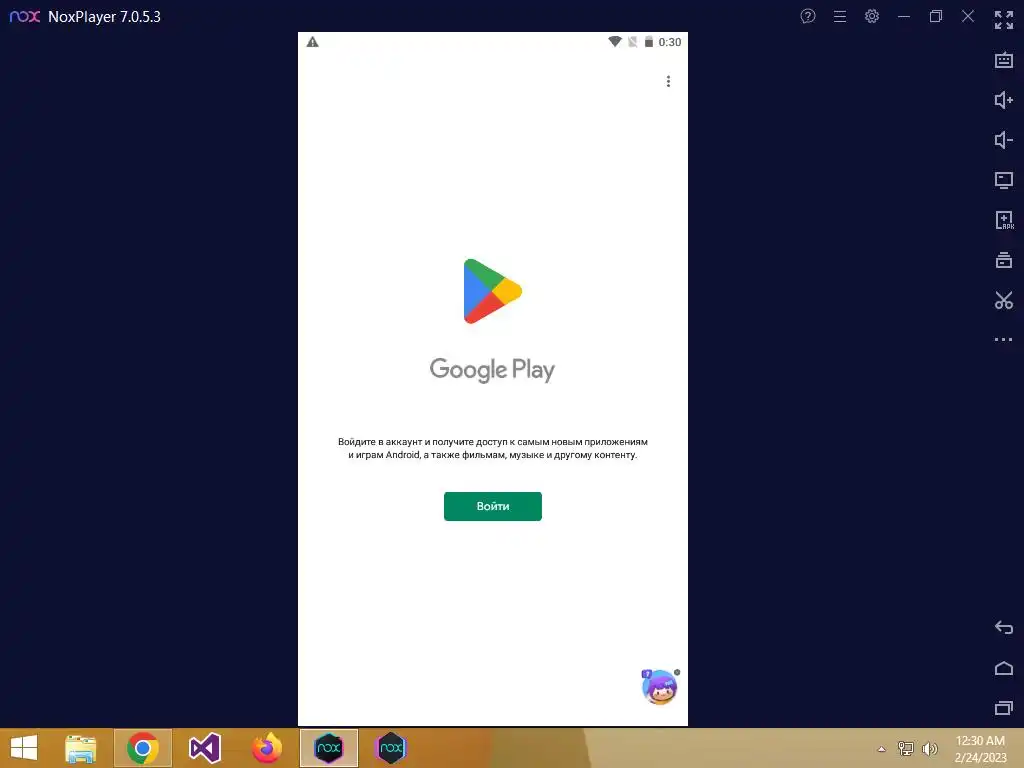This screenshot has width=1024, height=768.
Task: Click the Android back arrow in sidebar
Action: [1004, 628]
